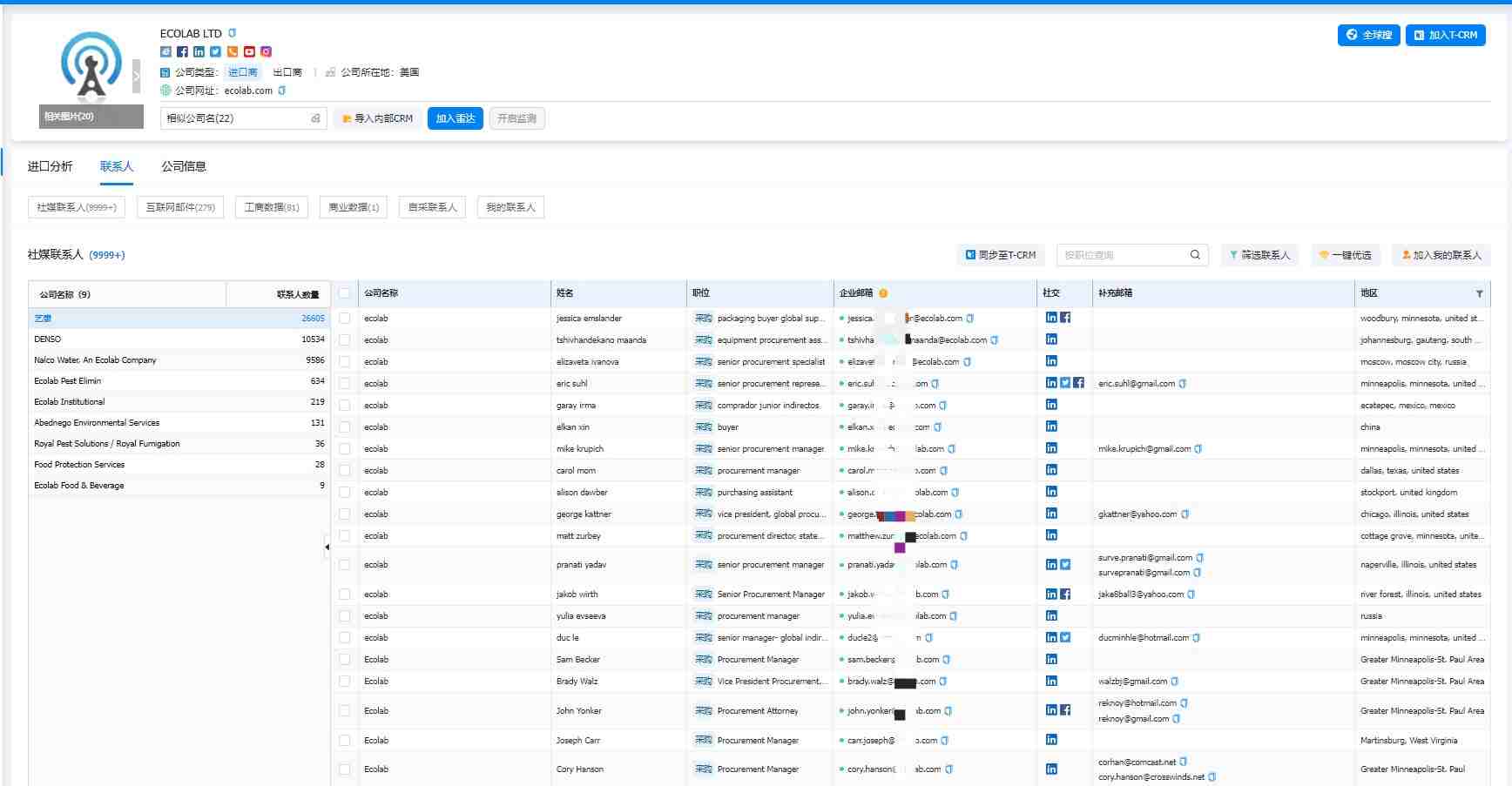This screenshot has height=786, width=1512.
Task: Click the search magnifier in 按职位查询 box
Action: [x=1195, y=255]
